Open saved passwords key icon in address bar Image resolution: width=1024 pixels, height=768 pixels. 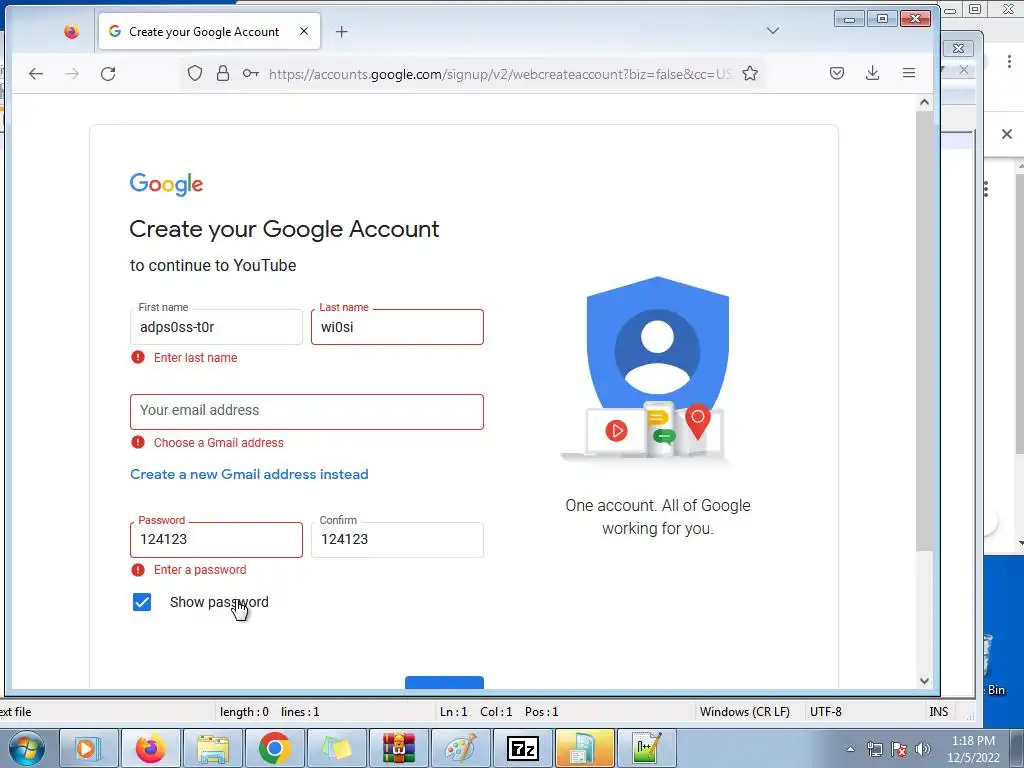click(251, 73)
